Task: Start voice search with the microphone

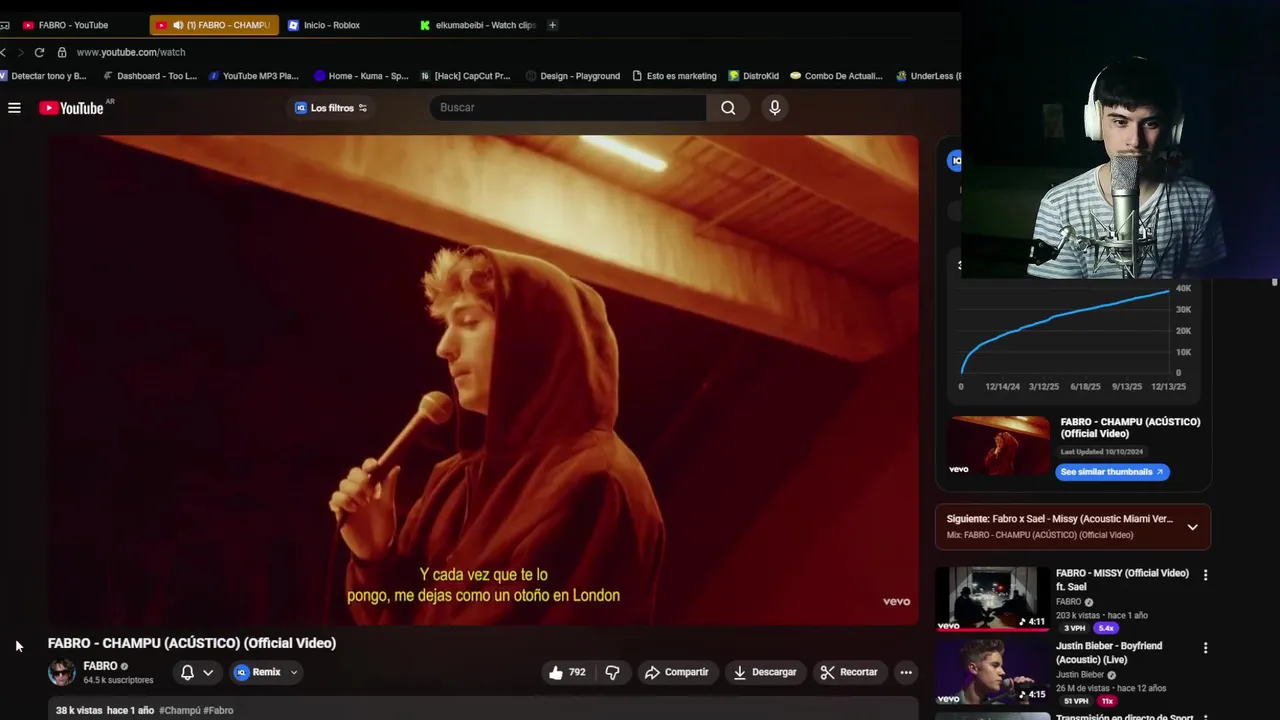Action: tap(774, 108)
